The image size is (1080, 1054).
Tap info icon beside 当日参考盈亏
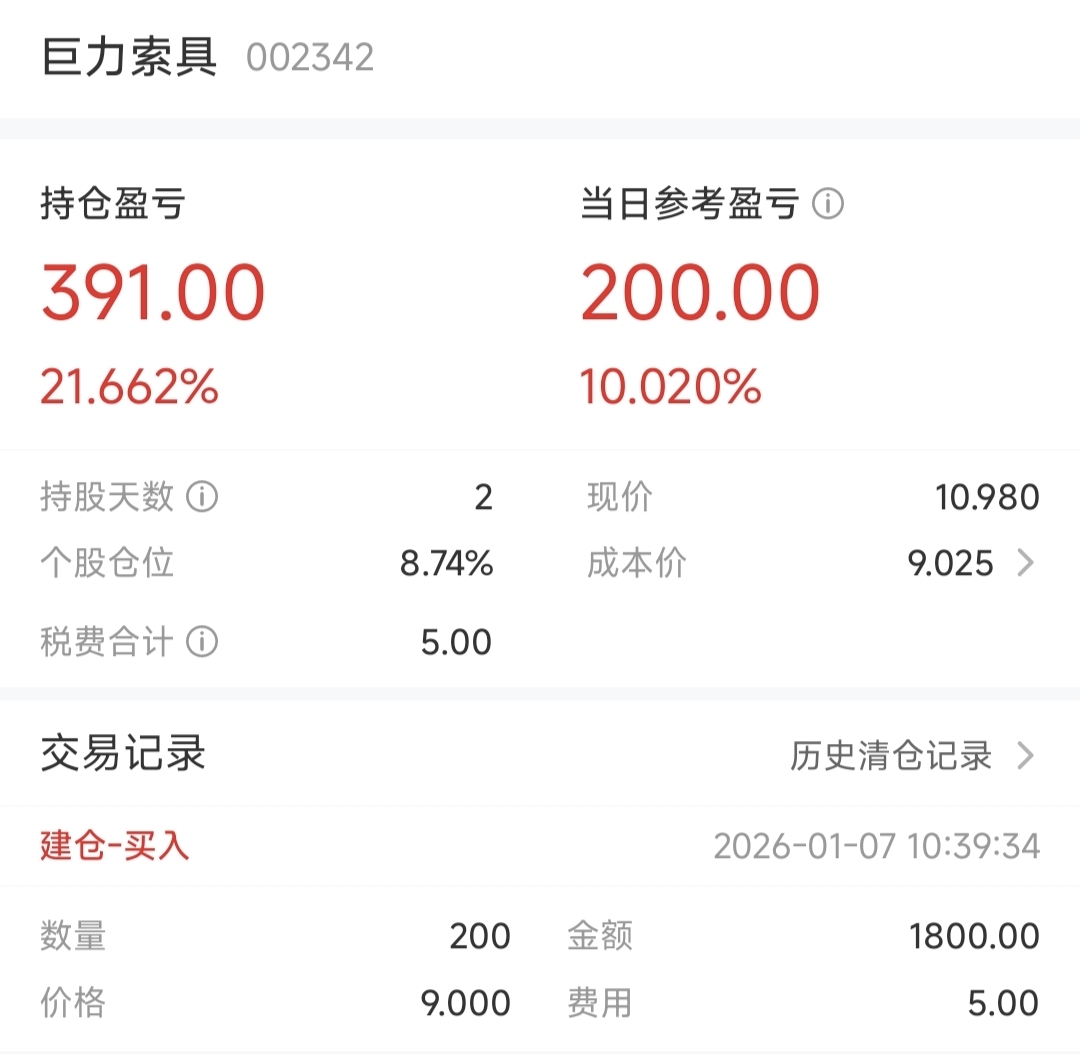(x=827, y=204)
